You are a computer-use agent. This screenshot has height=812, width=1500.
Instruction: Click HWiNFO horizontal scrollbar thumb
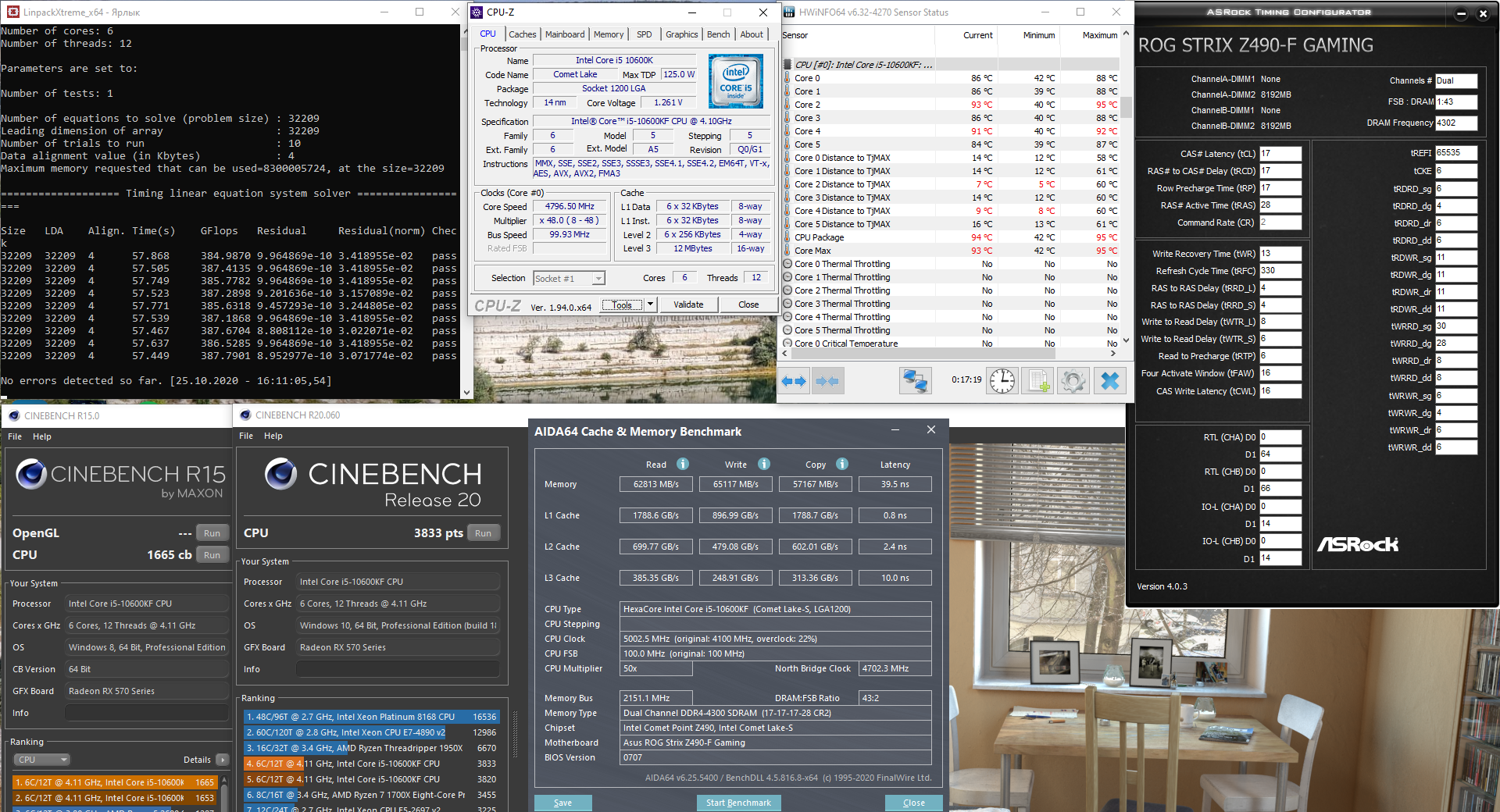tap(924, 354)
